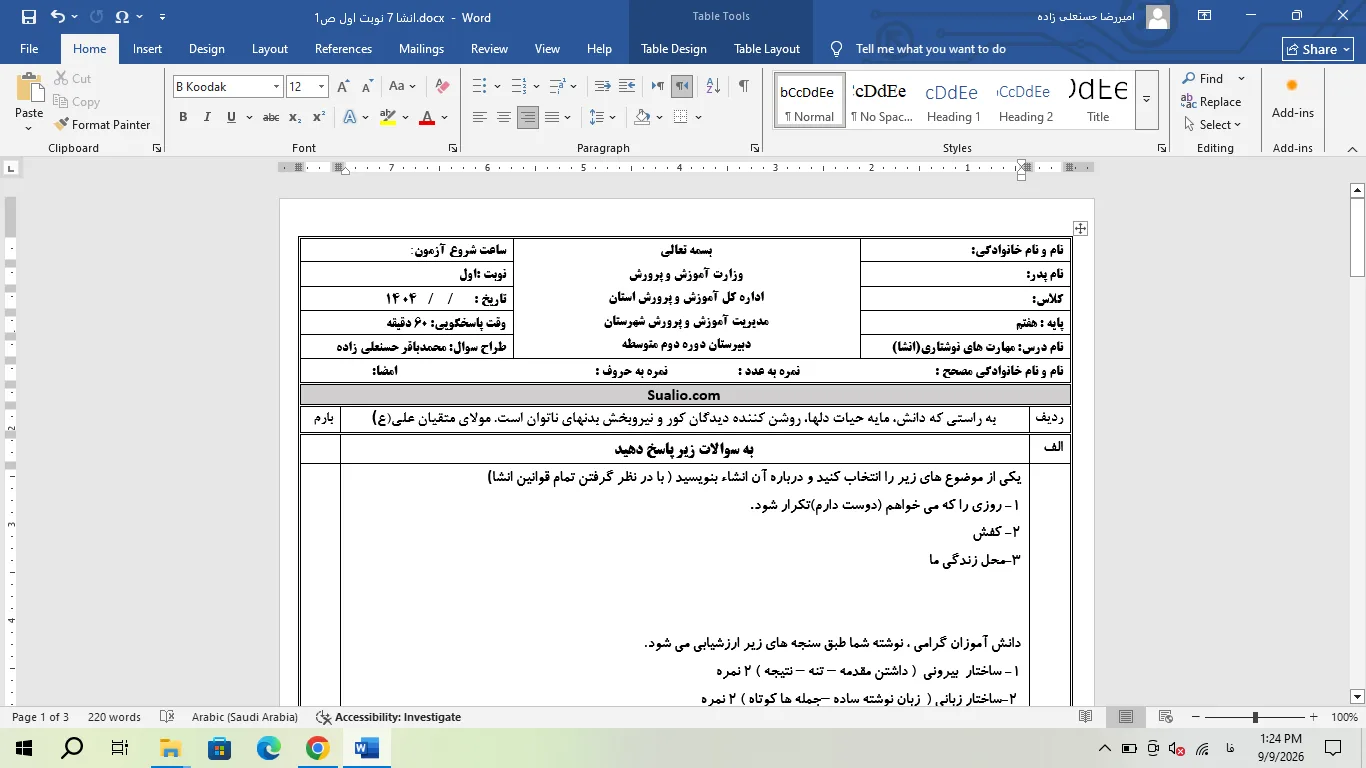Center-align the paragraph
The image size is (1366, 768).
tap(504, 117)
